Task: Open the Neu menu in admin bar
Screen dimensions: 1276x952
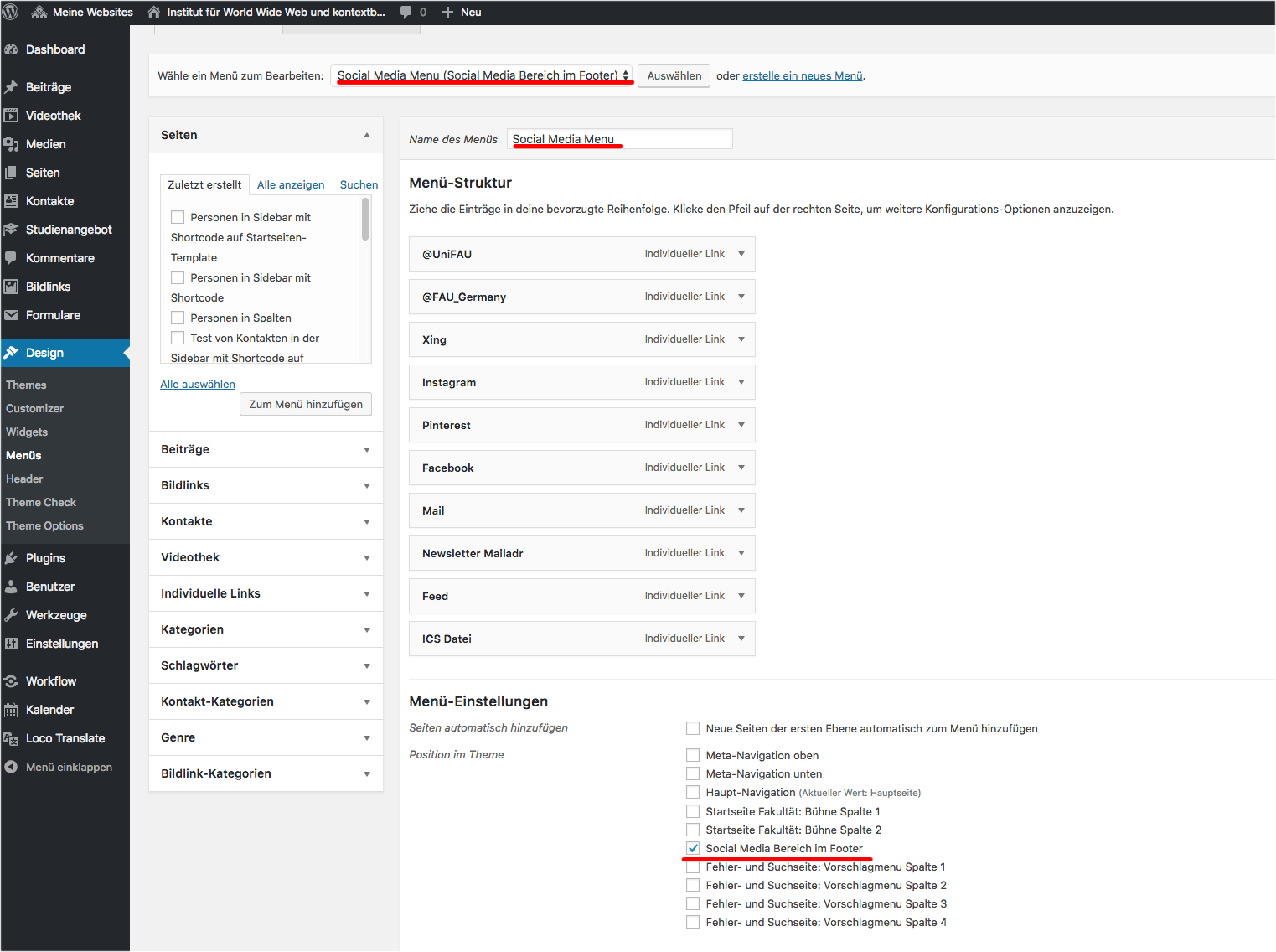Action: click(x=462, y=12)
